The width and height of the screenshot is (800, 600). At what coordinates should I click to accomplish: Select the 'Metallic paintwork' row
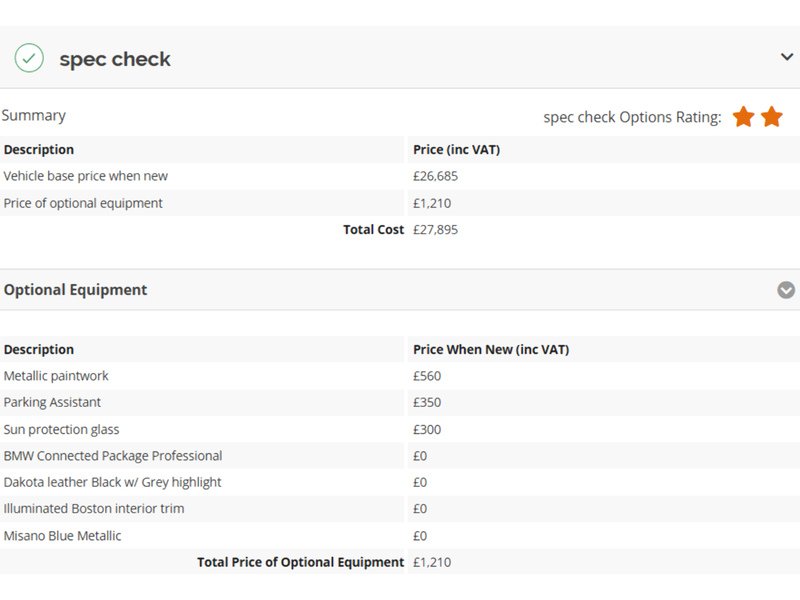[x=400, y=376]
